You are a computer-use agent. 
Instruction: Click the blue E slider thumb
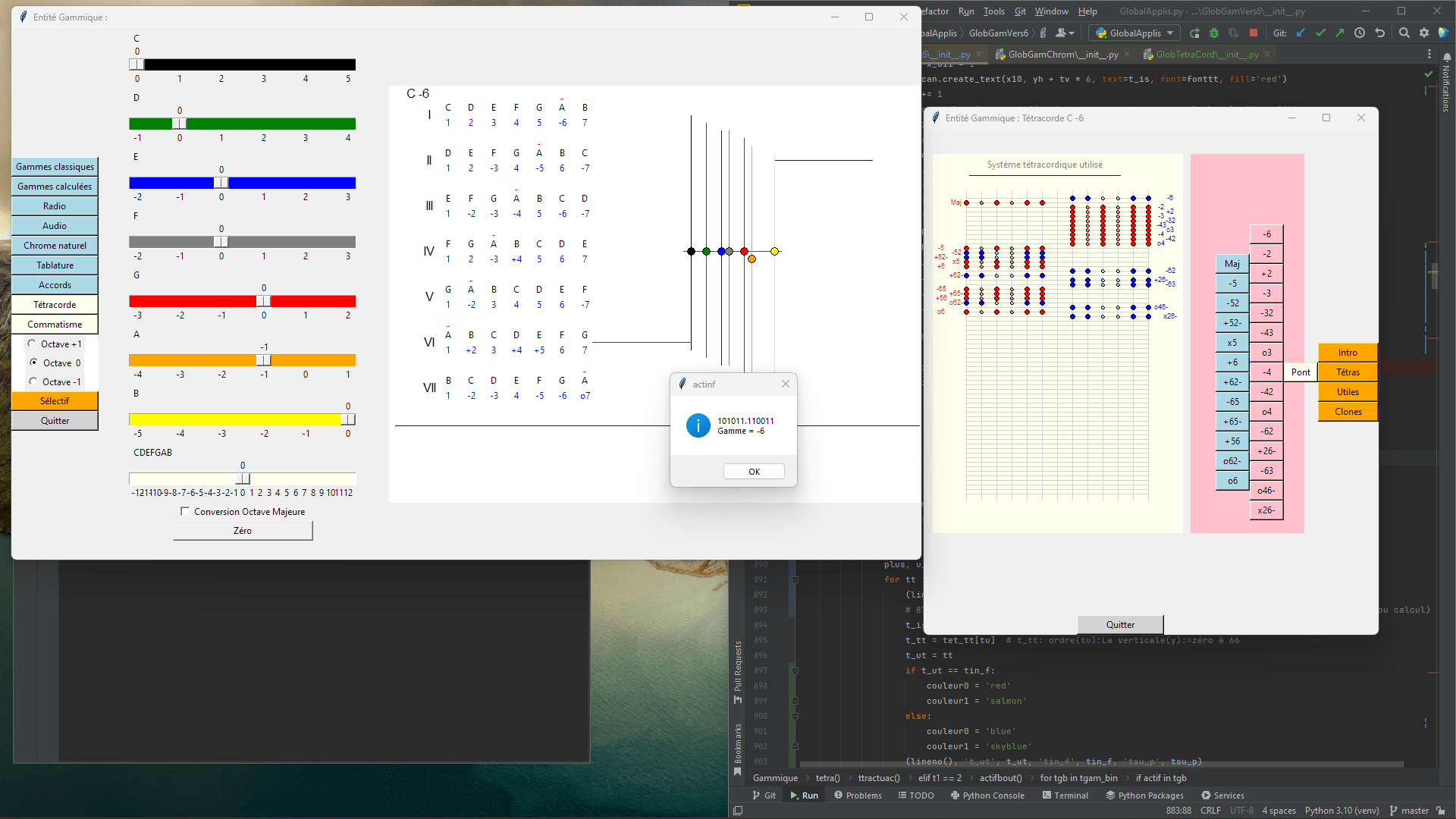[221, 183]
